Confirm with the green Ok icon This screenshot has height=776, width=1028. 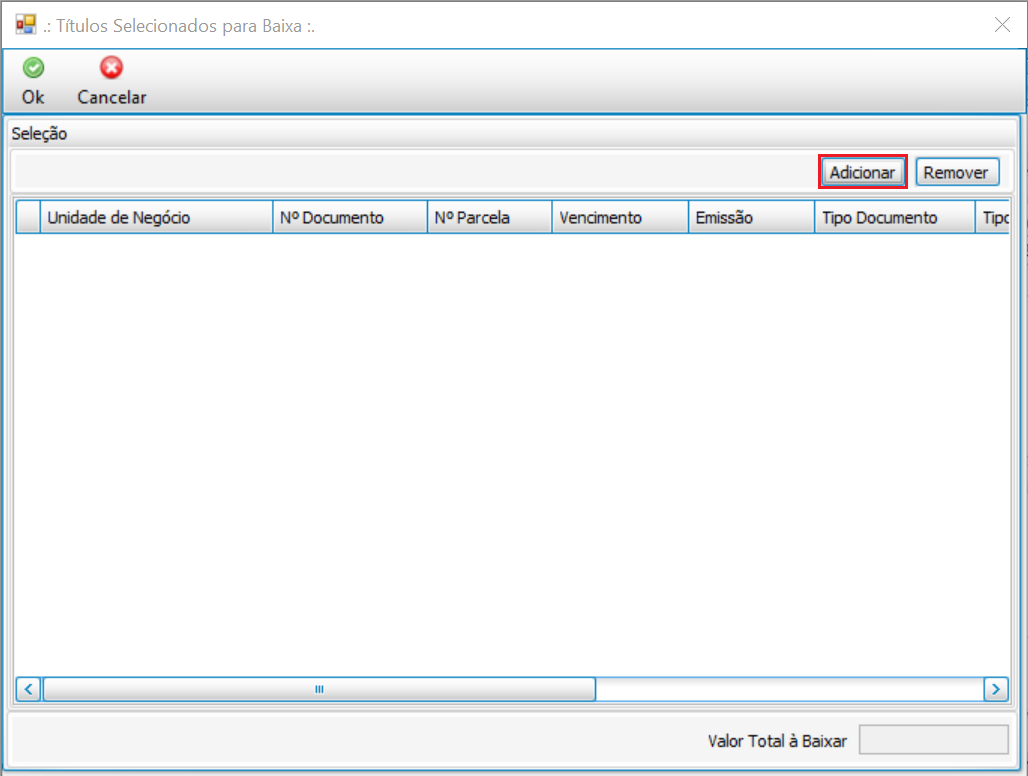(33, 68)
